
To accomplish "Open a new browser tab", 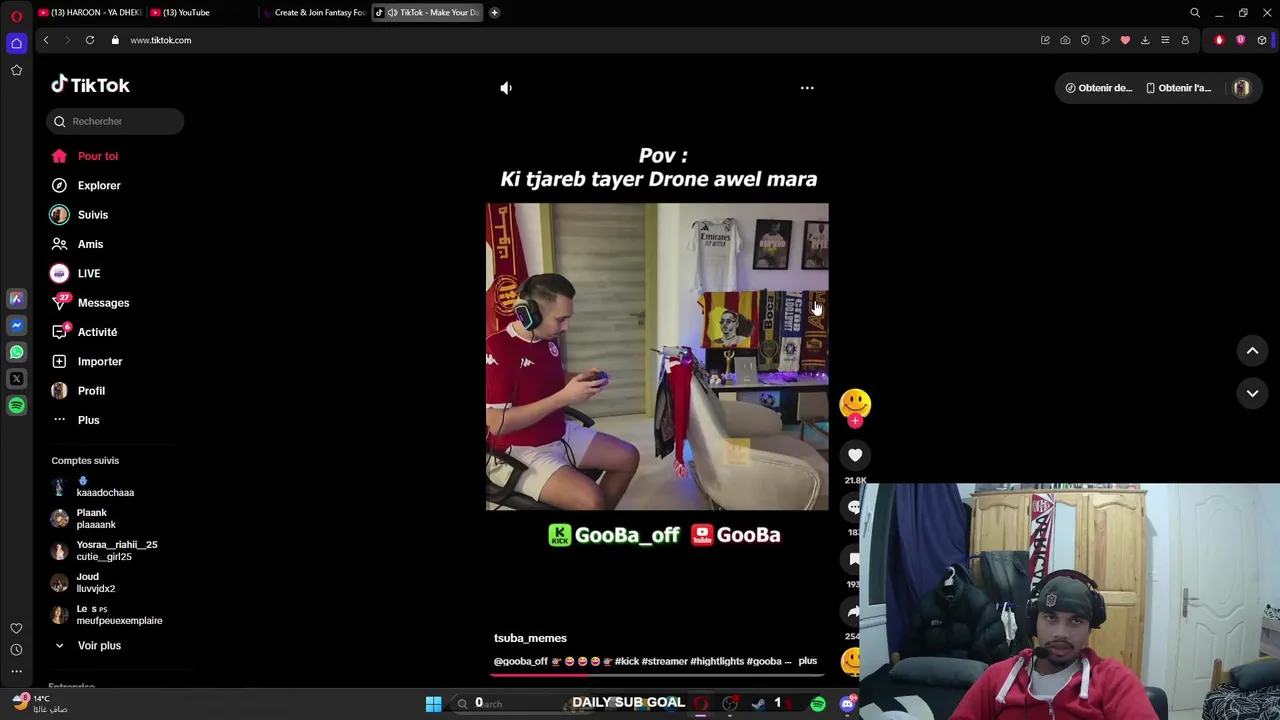I will pos(494,12).
